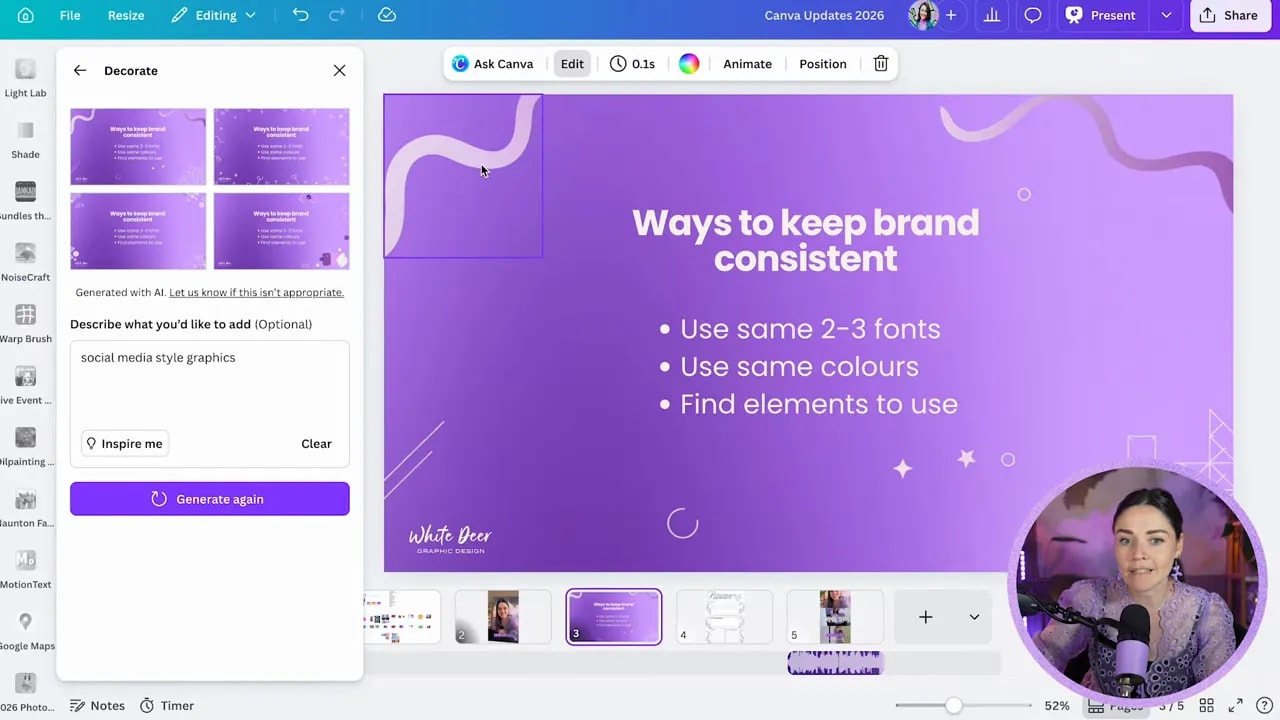1280x720 pixels.
Task: Open the comments speech bubble
Action: click(x=1033, y=15)
